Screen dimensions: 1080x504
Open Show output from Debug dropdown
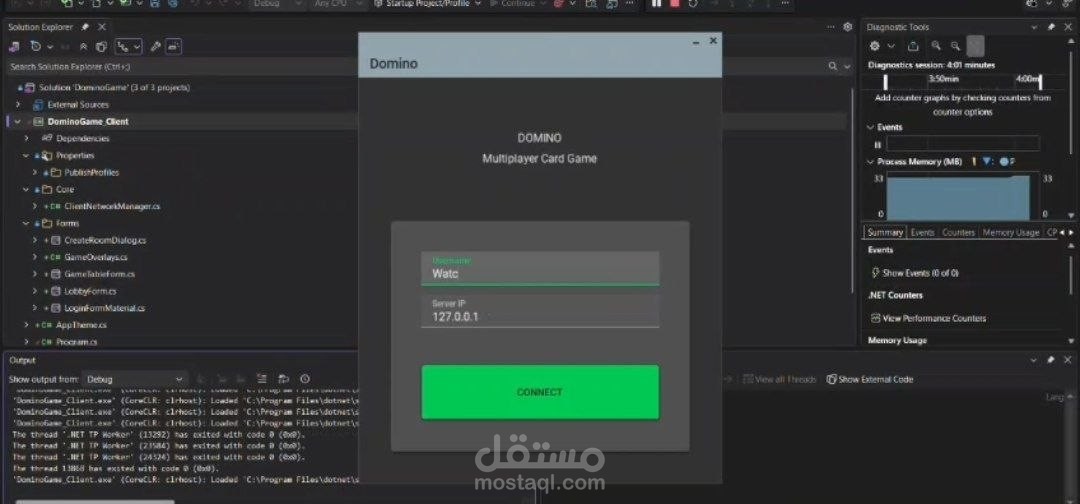pos(134,379)
